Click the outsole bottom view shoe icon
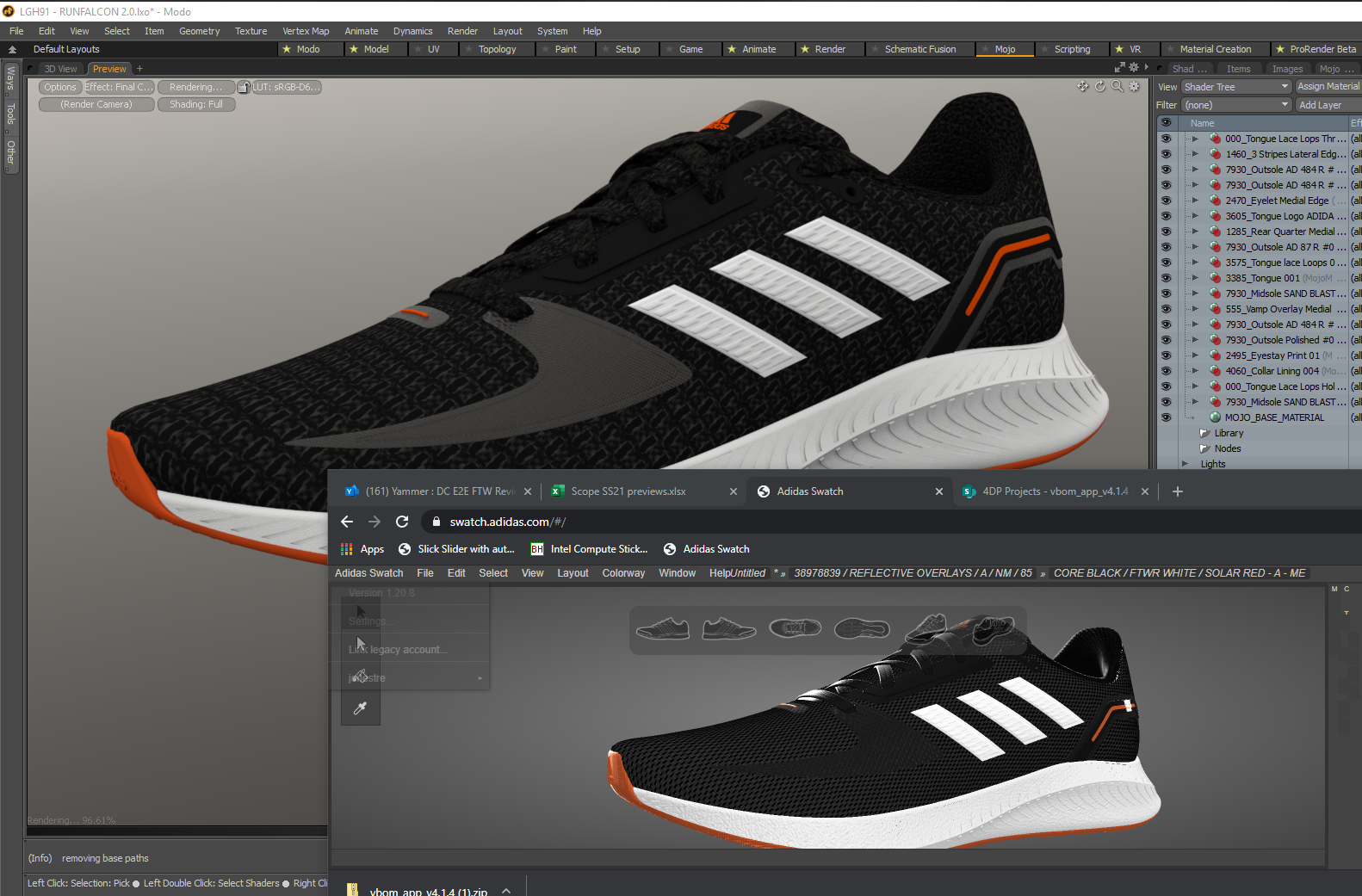Image resolution: width=1362 pixels, height=896 pixels. pos(861,629)
